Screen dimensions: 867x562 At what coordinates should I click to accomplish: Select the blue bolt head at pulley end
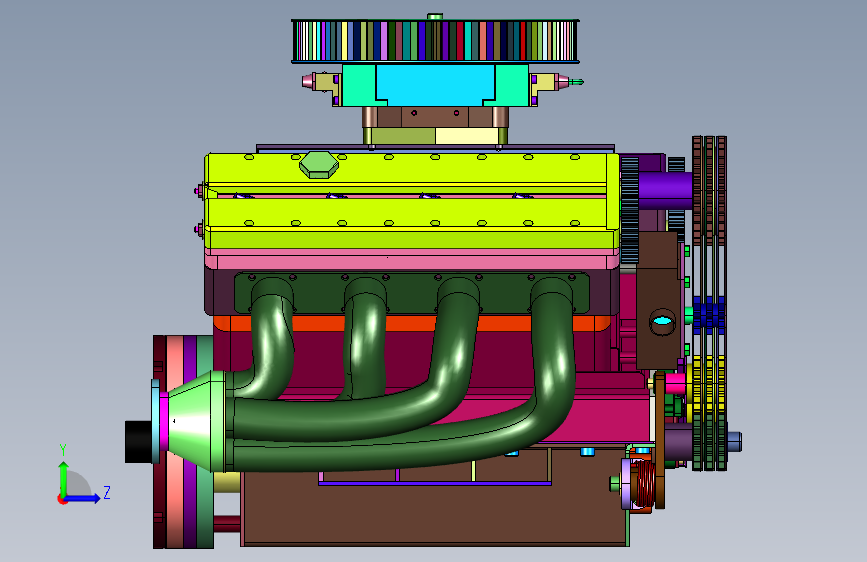tap(734, 441)
